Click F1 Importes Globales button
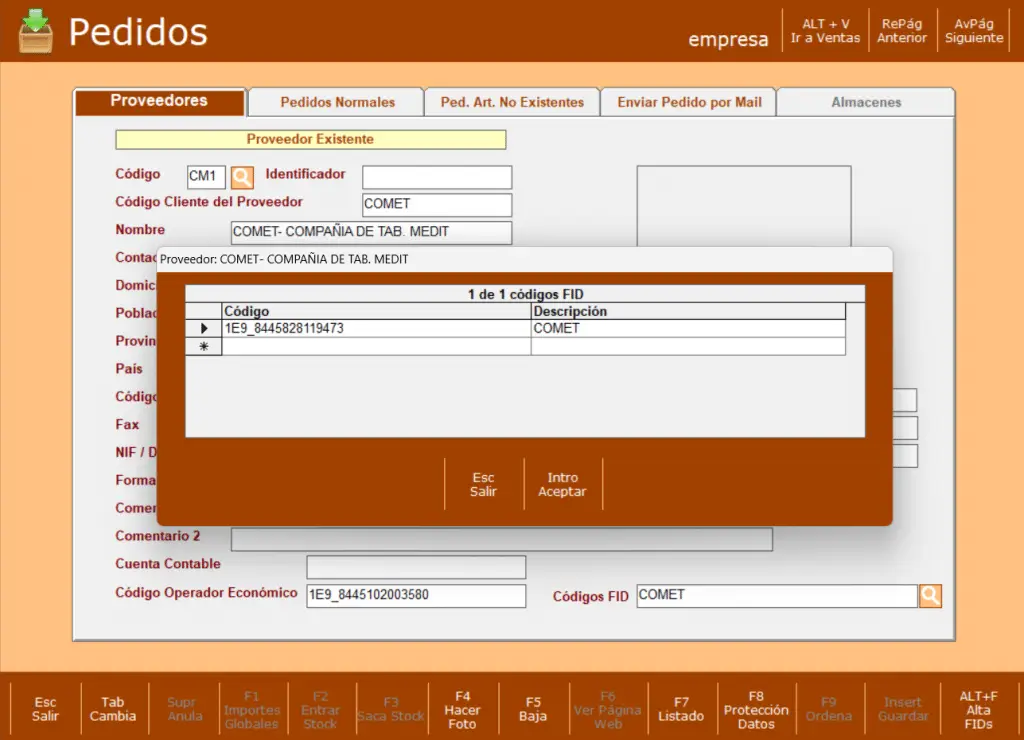This screenshot has height=740, width=1024. (252, 710)
